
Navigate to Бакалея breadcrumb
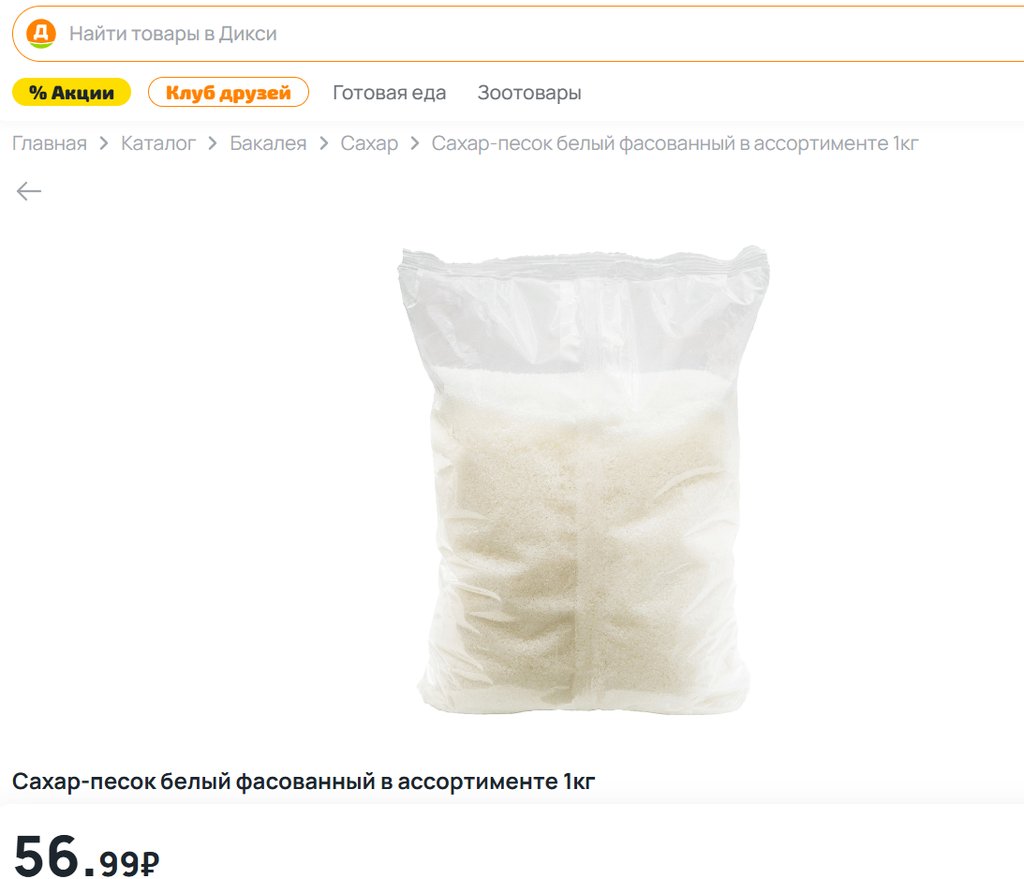pyautogui.click(x=268, y=144)
